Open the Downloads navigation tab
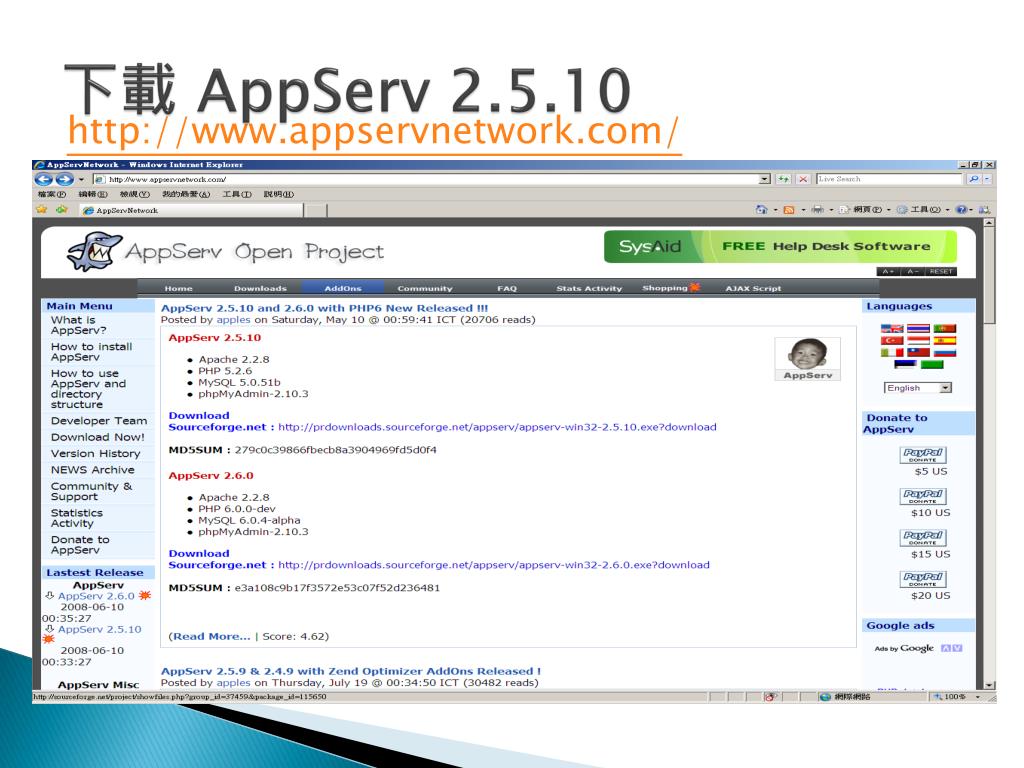The width and height of the screenshot is (1024, 768). (260, 288)
